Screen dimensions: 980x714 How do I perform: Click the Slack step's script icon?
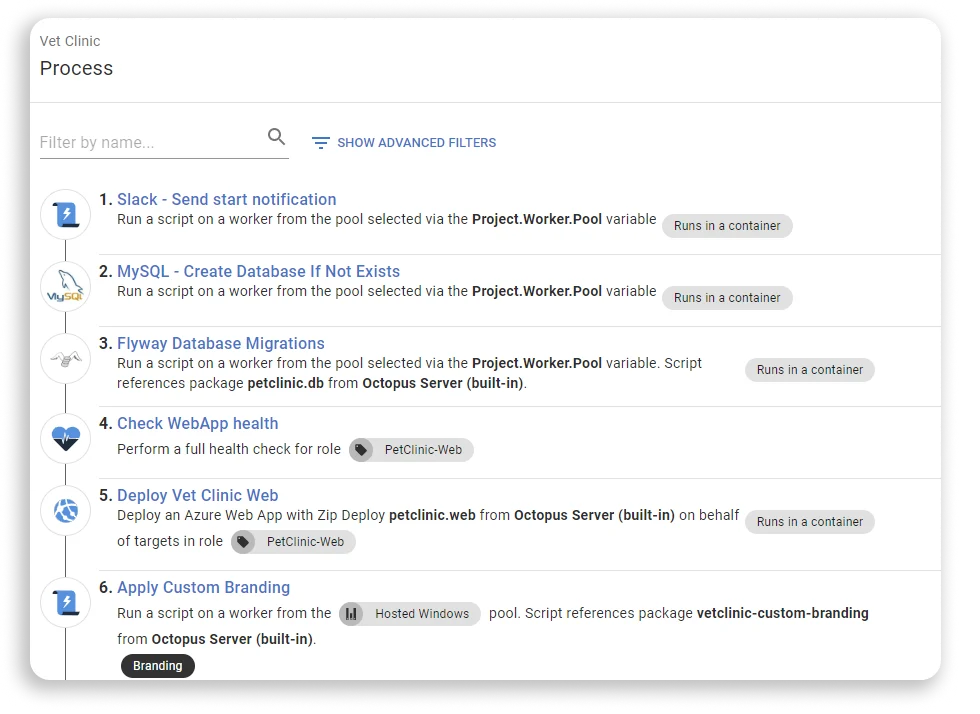point(64,213)
